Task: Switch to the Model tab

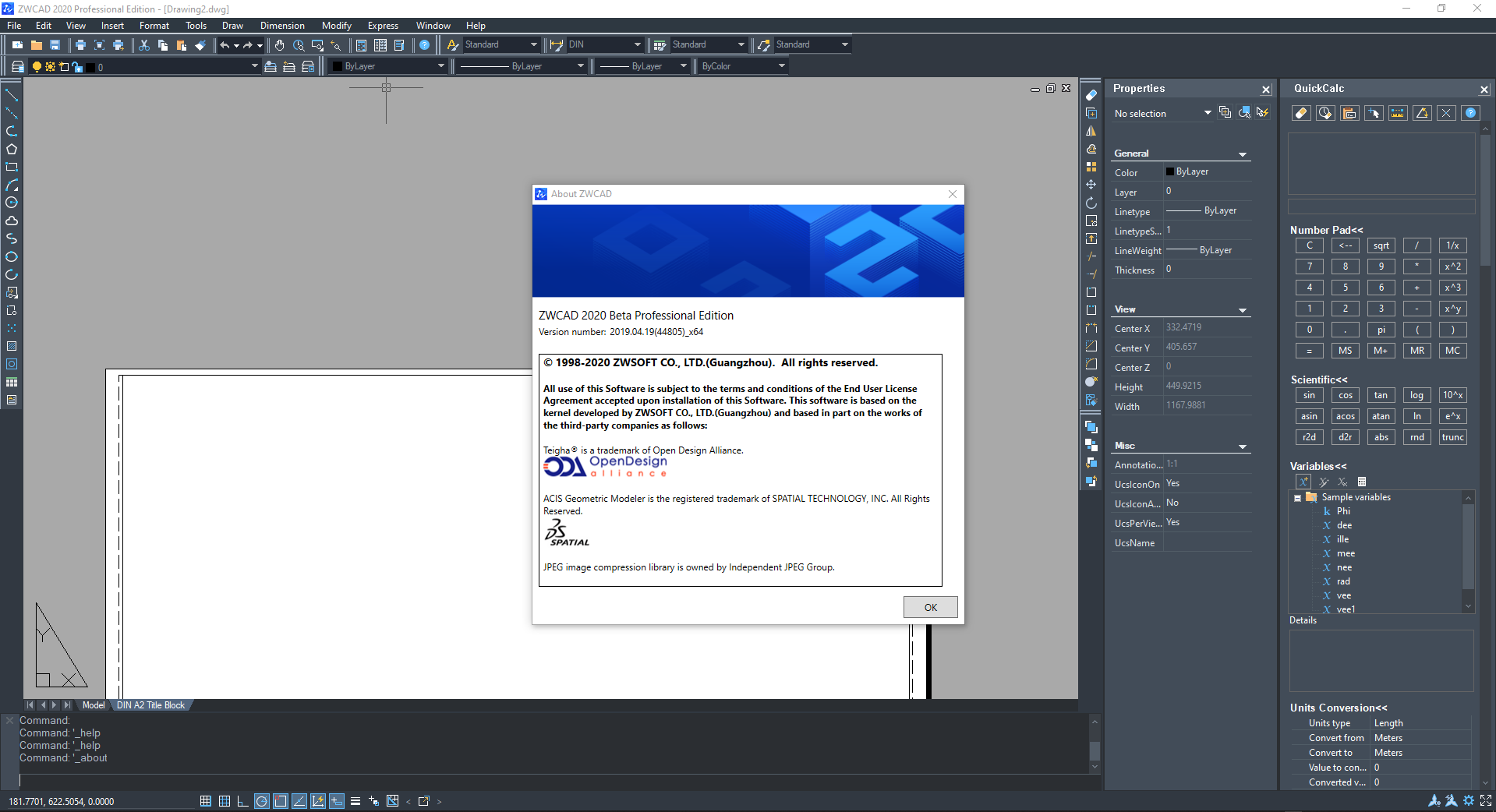Action: coord(94,705)
